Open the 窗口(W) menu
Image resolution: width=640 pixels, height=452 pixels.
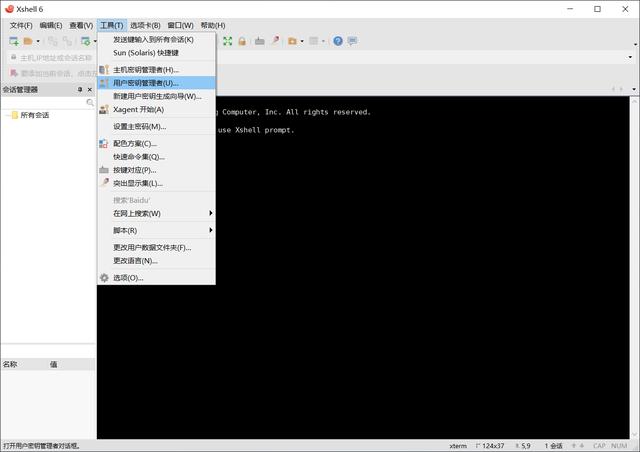pos(180,25)
